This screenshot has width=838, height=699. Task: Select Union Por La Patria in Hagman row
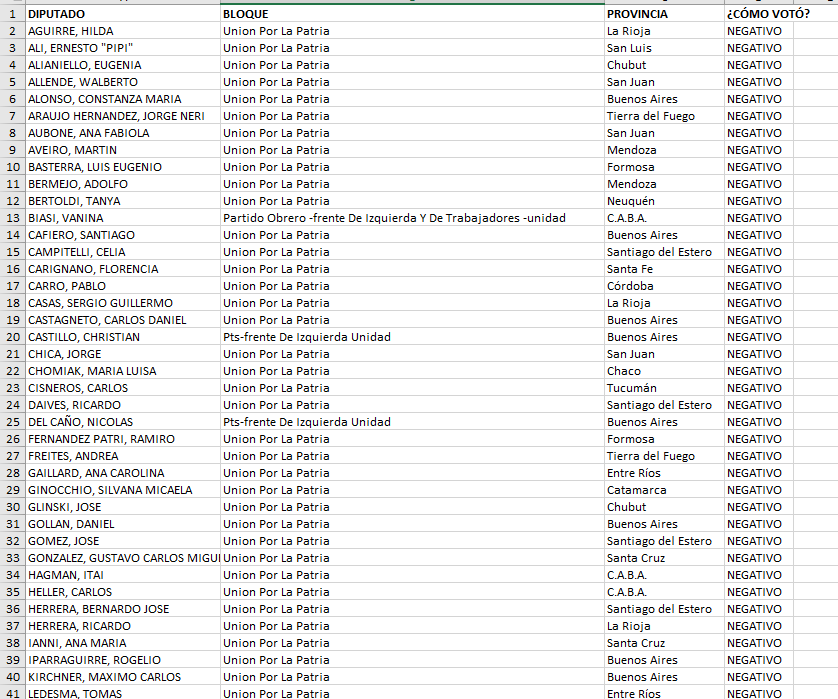pyautogui.click(x=413, y=575)
